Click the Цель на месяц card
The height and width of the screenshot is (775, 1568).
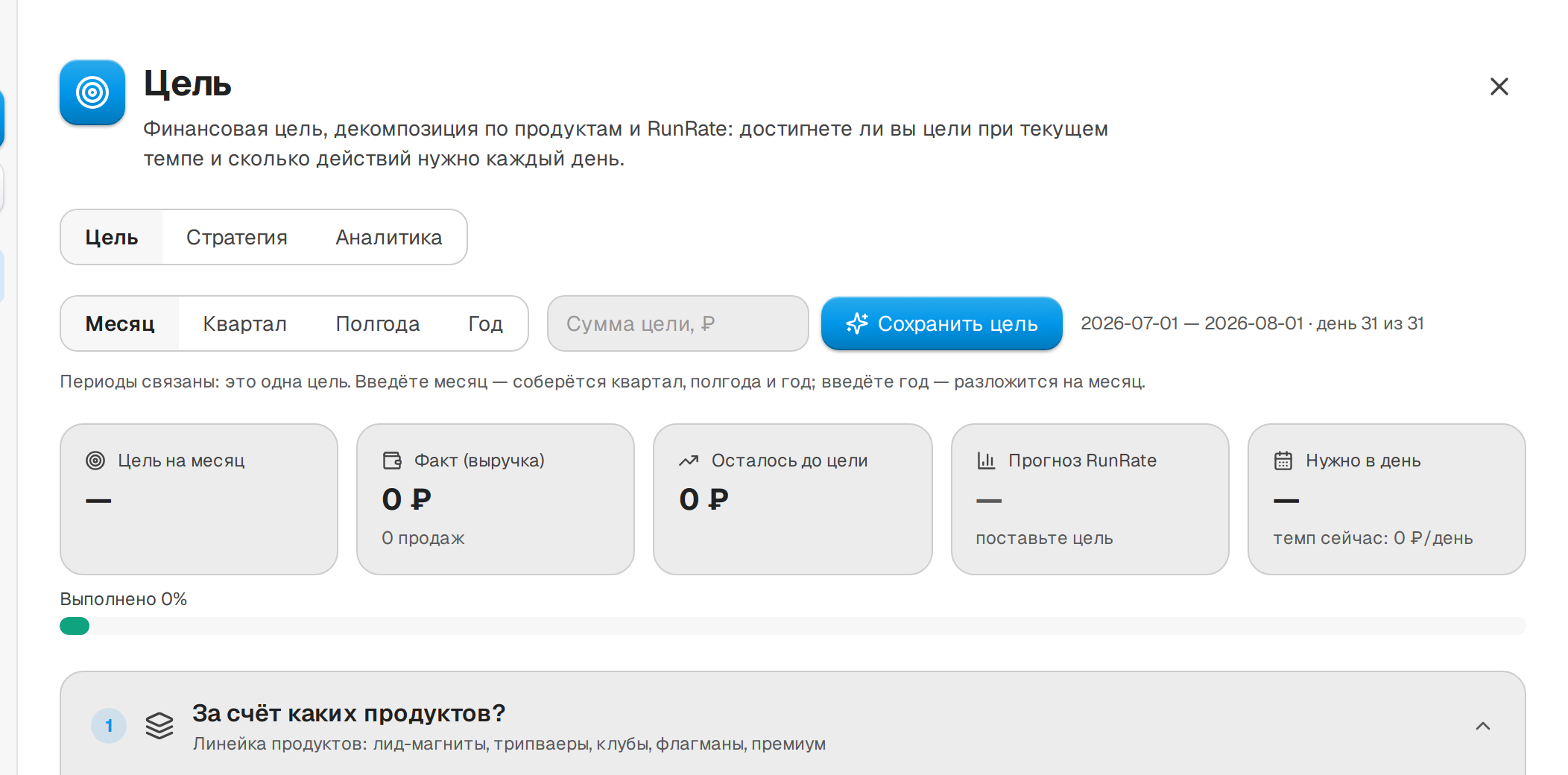(199, 499)
